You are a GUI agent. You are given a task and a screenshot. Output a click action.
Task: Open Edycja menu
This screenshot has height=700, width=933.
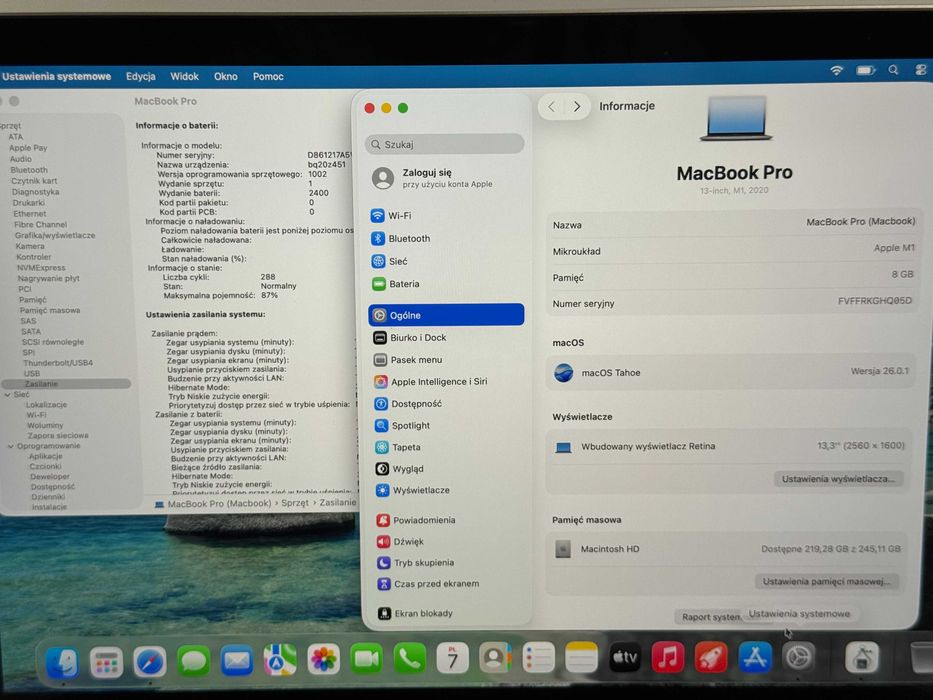[x=140, y=76]
